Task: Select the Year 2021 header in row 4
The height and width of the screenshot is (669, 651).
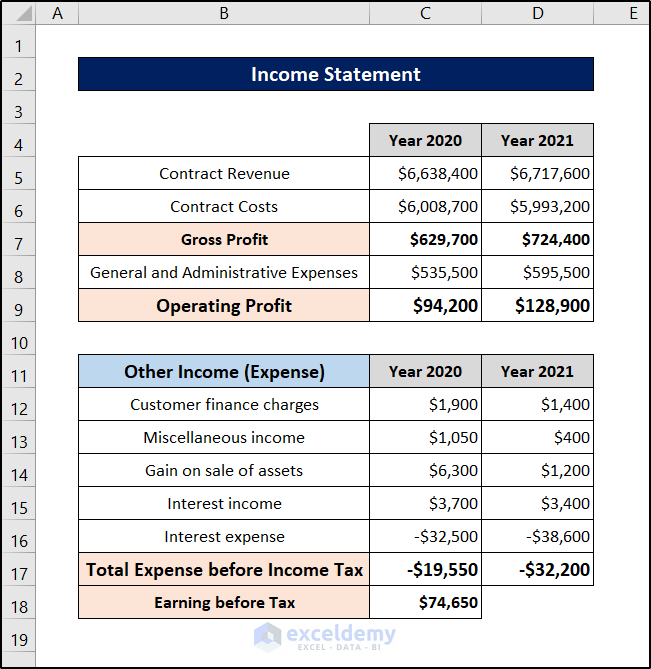Action: point(538,140)
